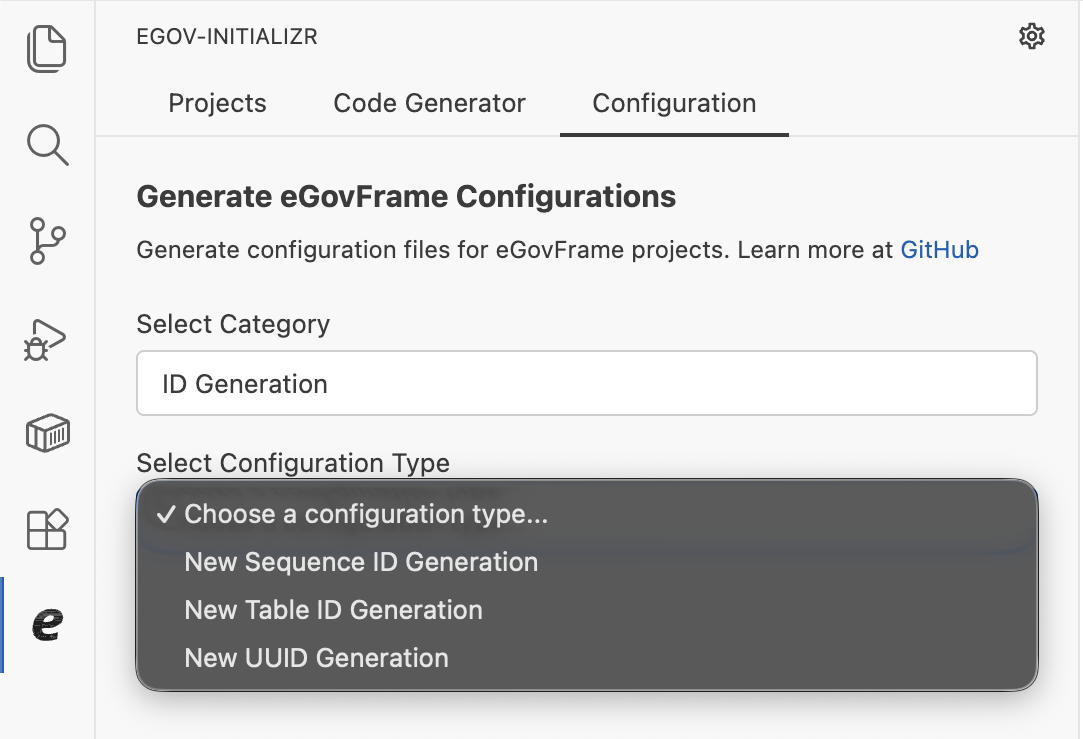Click the EGOV-INITIALIZR panel title

pos(227,37)
